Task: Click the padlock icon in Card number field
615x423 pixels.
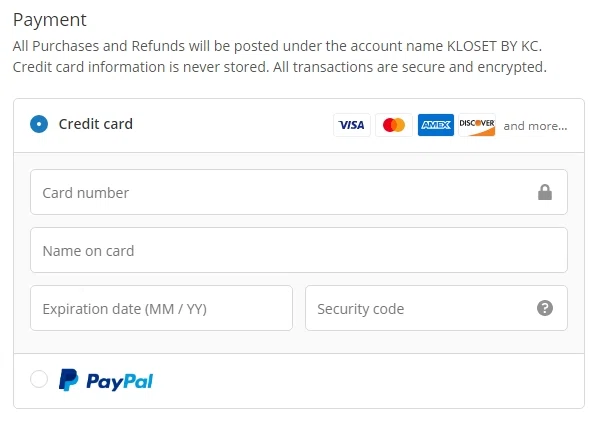Action: 545,192
